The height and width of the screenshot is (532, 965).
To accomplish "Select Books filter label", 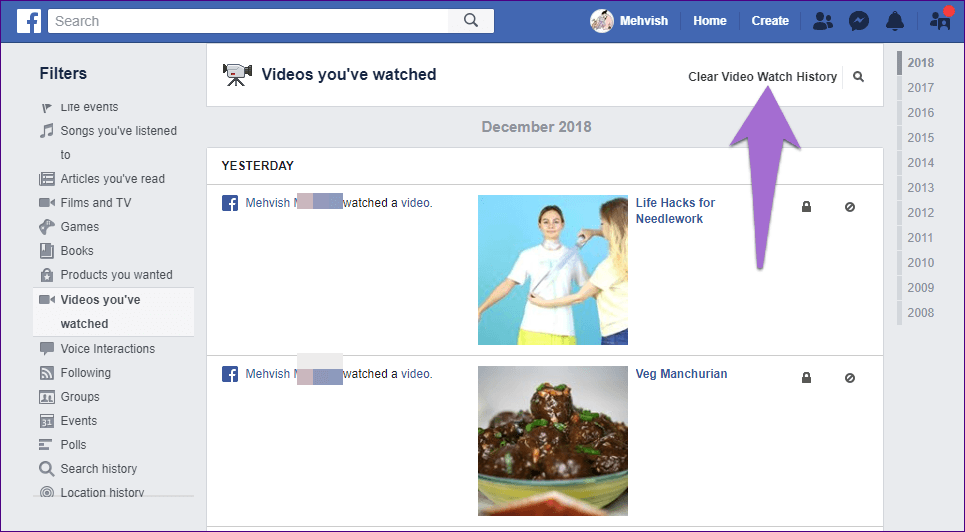I will (x=77, y=251).
